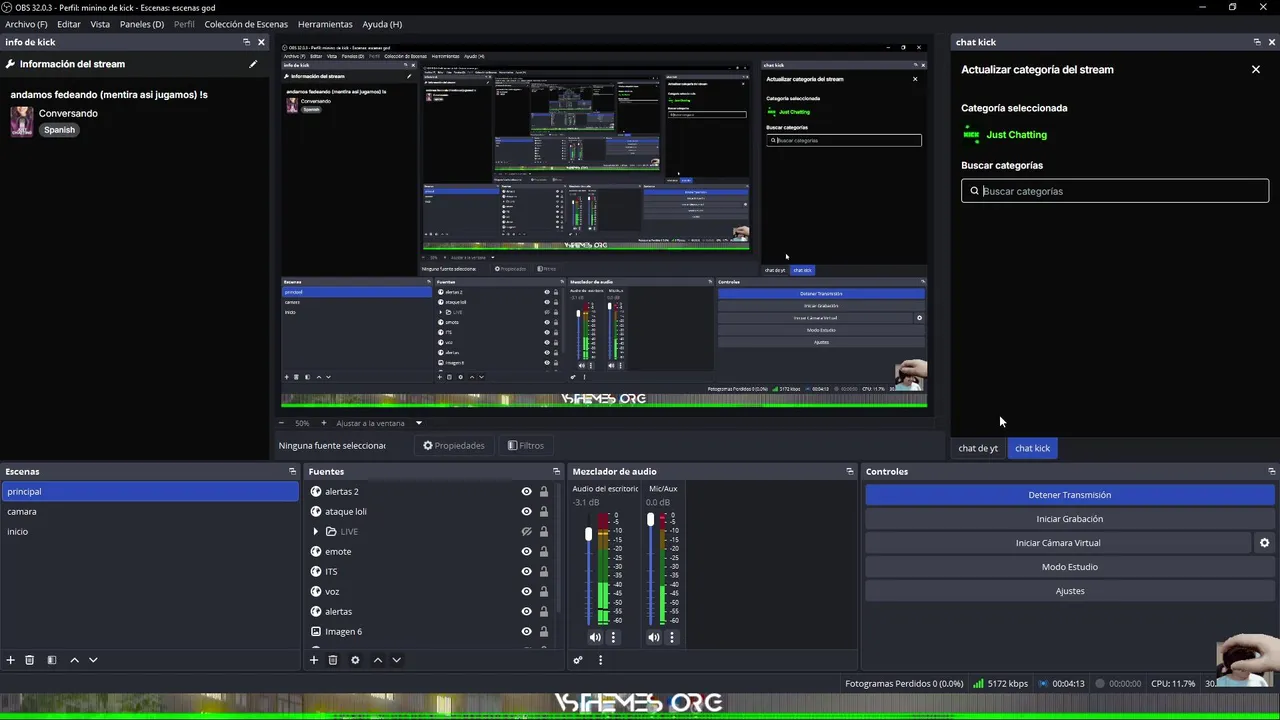Toggle visibility of ITS source
This screenshot has height=720, width=1280.
pyautogui.click(x=526, y=571)
